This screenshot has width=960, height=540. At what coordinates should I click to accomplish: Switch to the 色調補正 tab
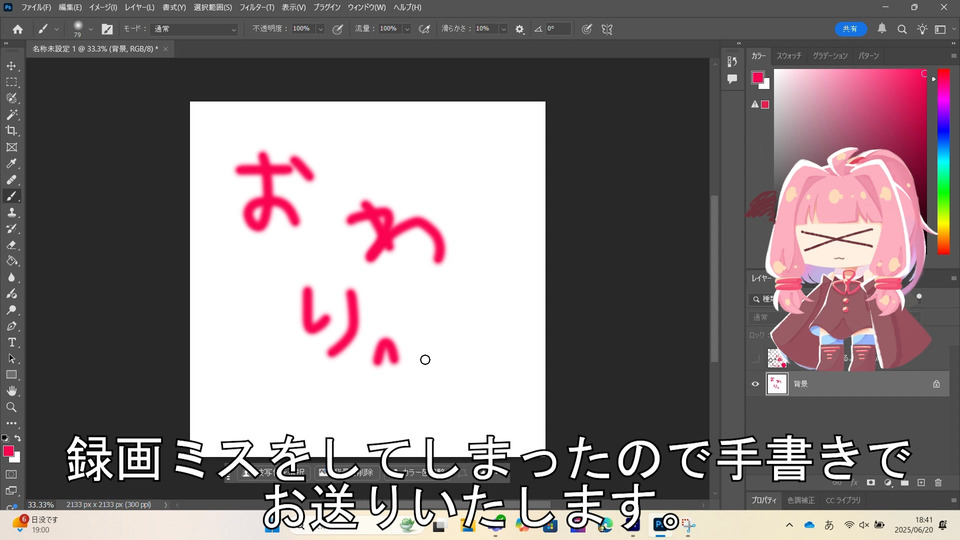pos(801,500)
